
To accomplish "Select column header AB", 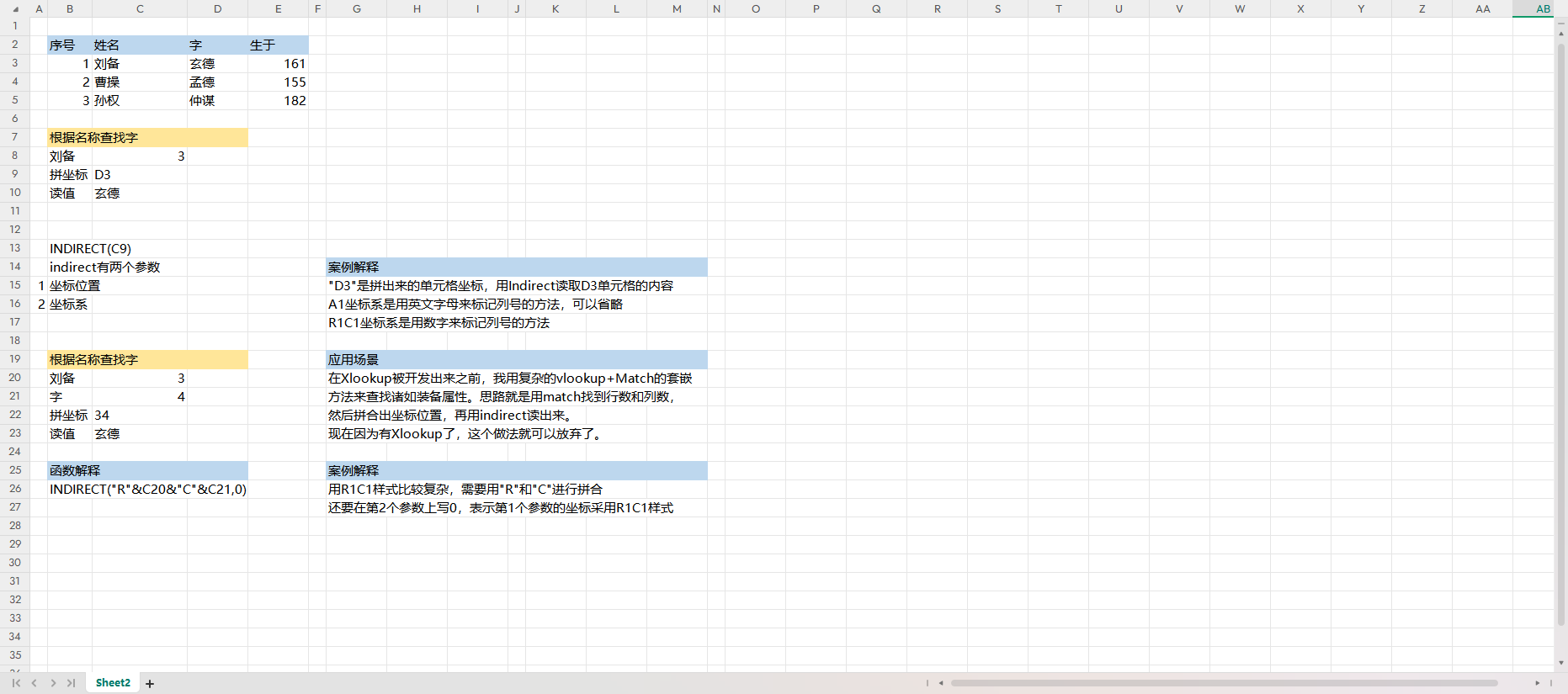I will pyautogui.click(x=1543, y=9).
